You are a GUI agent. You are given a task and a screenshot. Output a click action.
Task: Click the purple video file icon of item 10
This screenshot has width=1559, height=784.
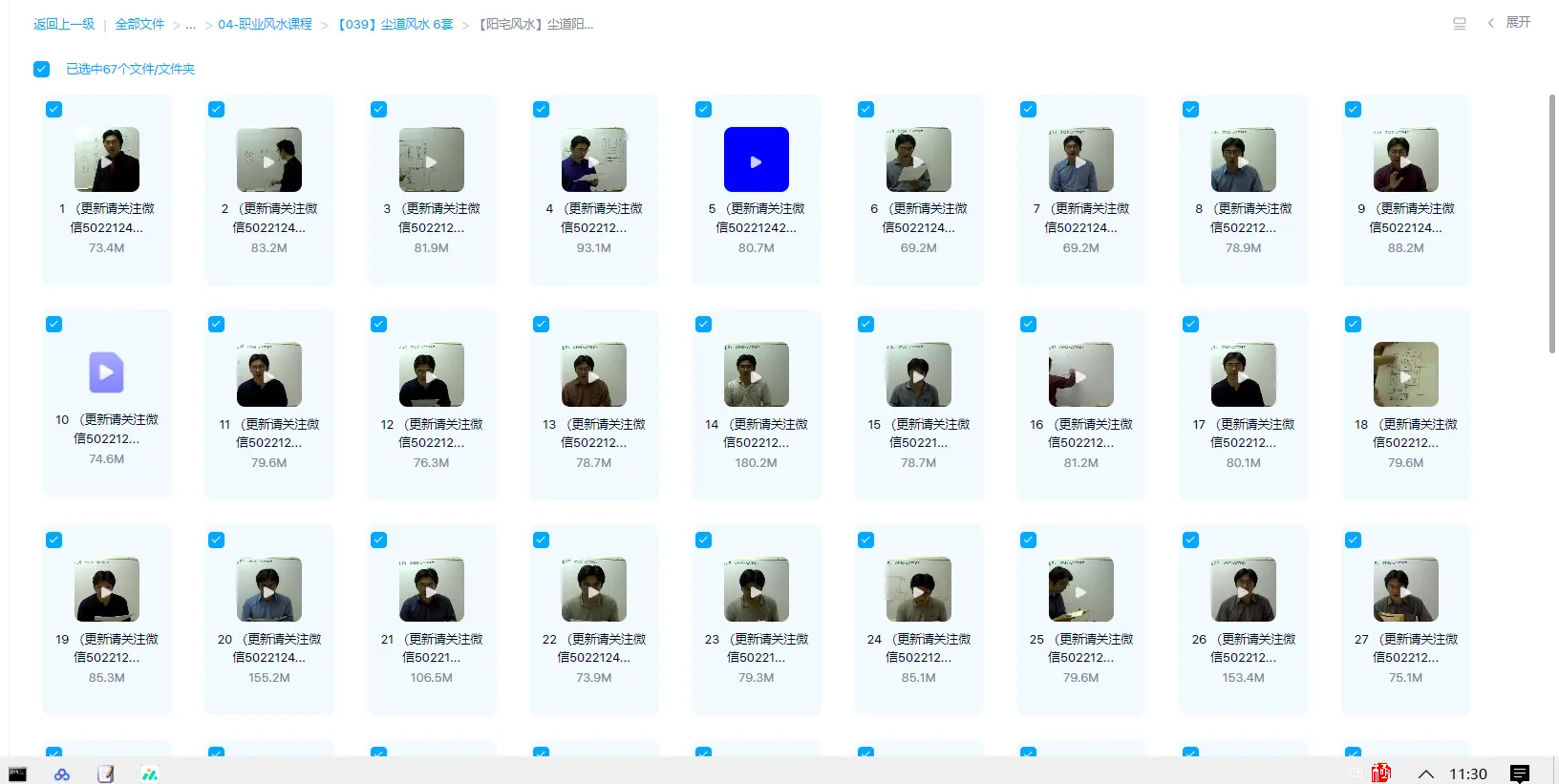107,372
